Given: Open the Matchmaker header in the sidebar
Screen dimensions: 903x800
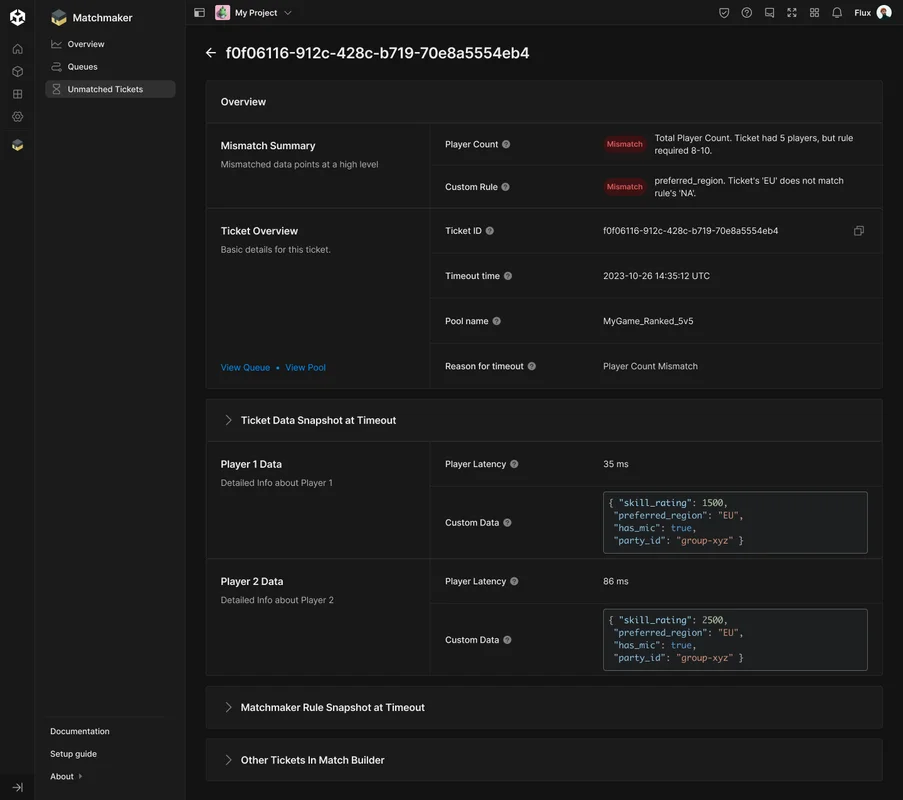Looking at the screenshot, I should (92, 18).
